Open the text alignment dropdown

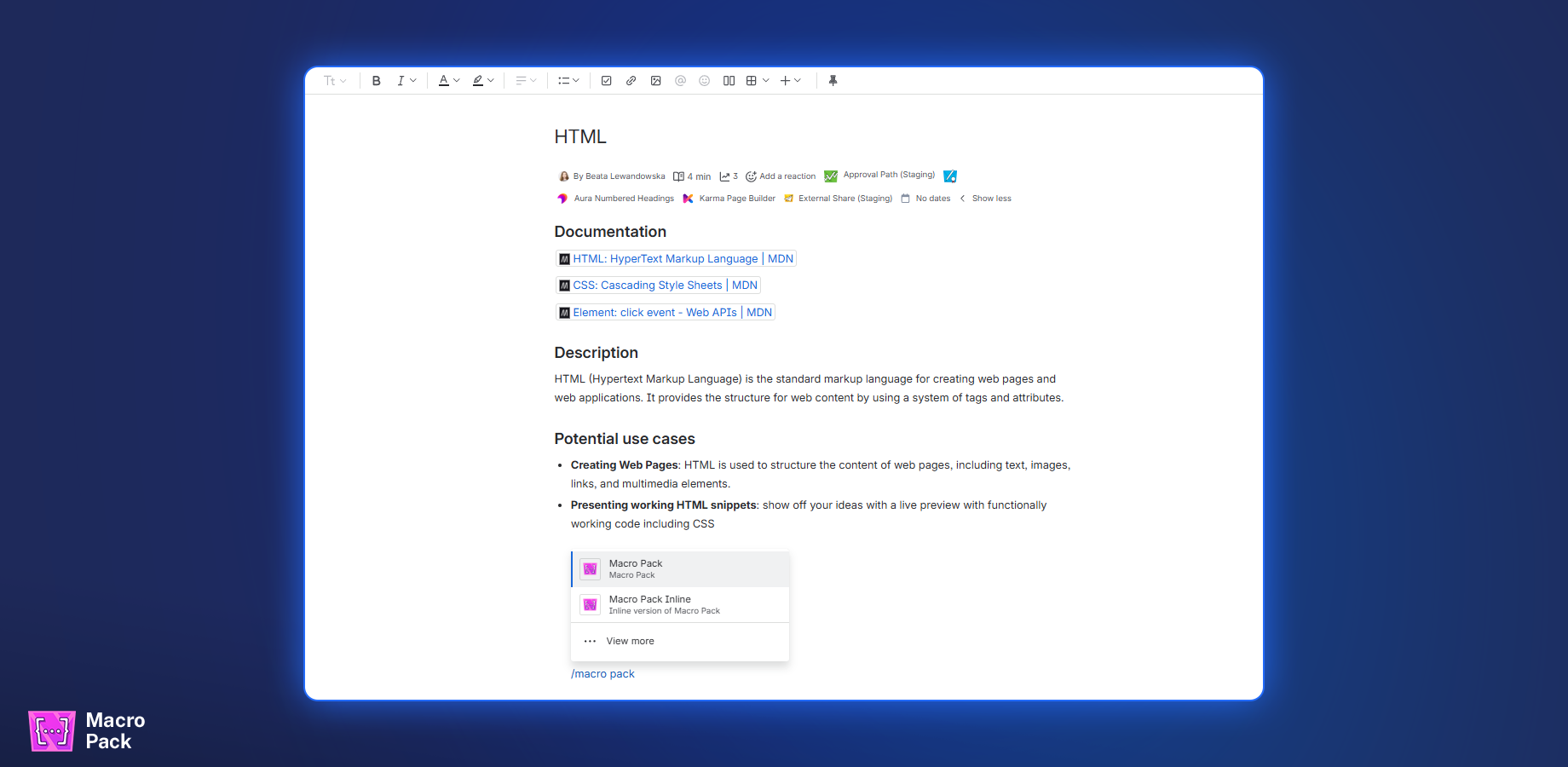pyautogui.click(x=526, y=81)
